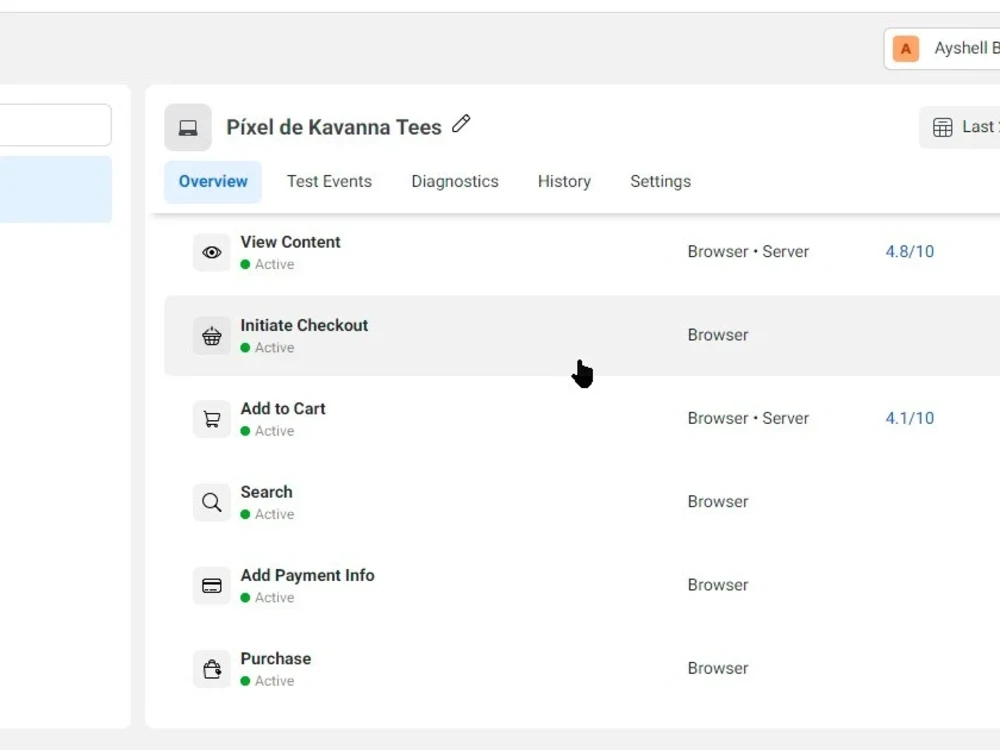Viewport: 1000px width, 750px height.
Task: Click the pencil to rename the pixel
Action: point(461,122)
